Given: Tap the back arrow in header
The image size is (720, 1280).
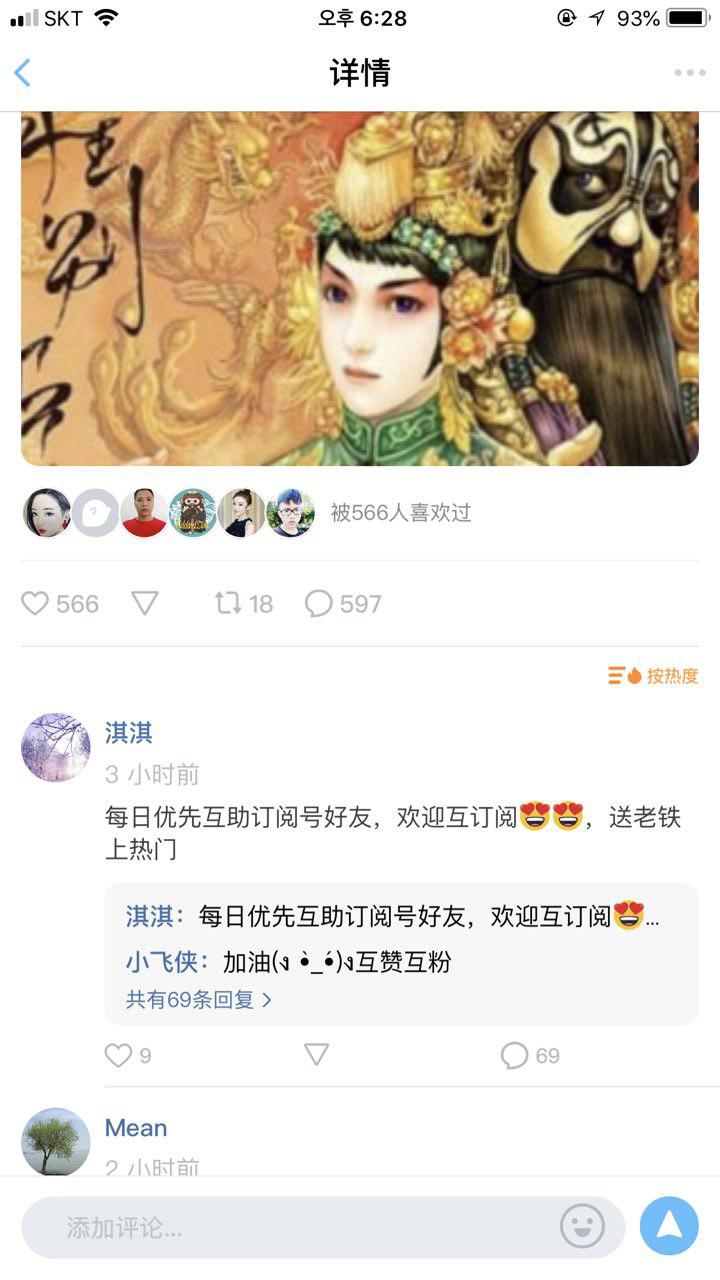Looking at the screenshot, I should 23,73.
